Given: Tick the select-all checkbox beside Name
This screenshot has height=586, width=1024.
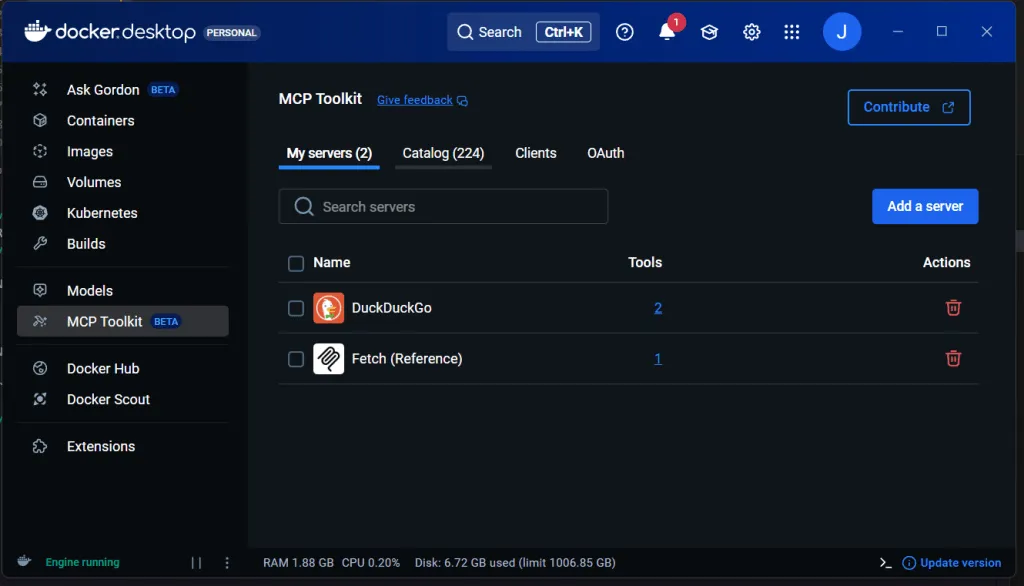Looking at the screenshot, I should [x=296, y=263].
